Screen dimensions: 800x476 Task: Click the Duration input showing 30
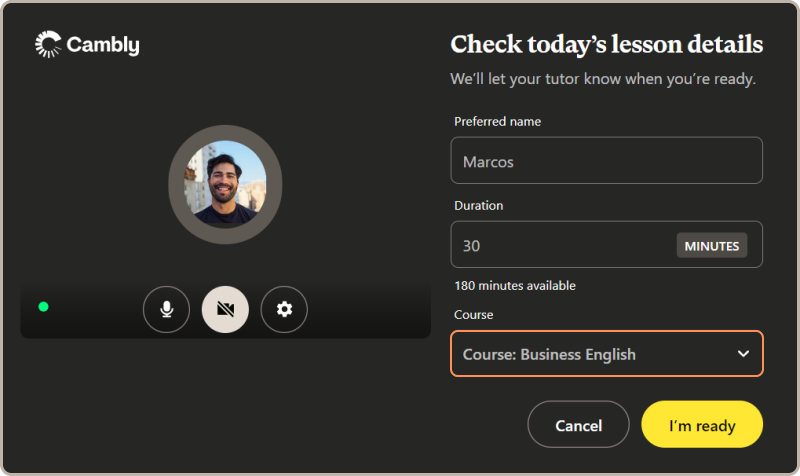[x=560, y=245]
